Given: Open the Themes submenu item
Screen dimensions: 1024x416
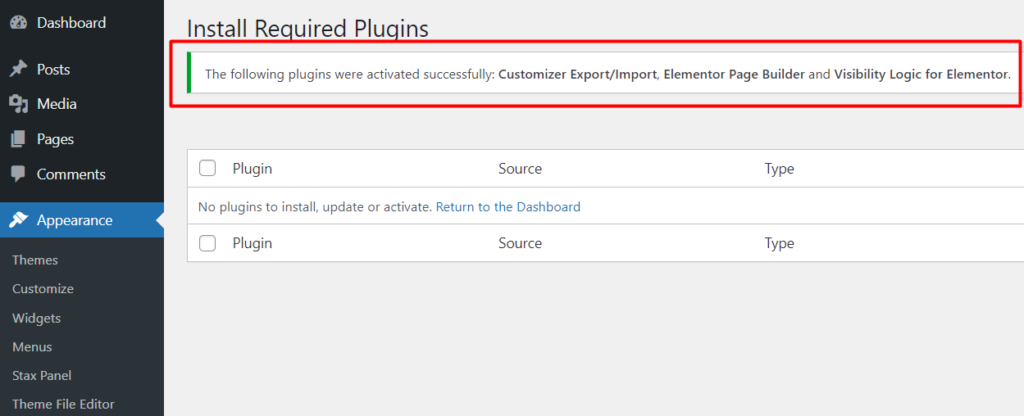Looking at the screenshot, I should point(35,260).
